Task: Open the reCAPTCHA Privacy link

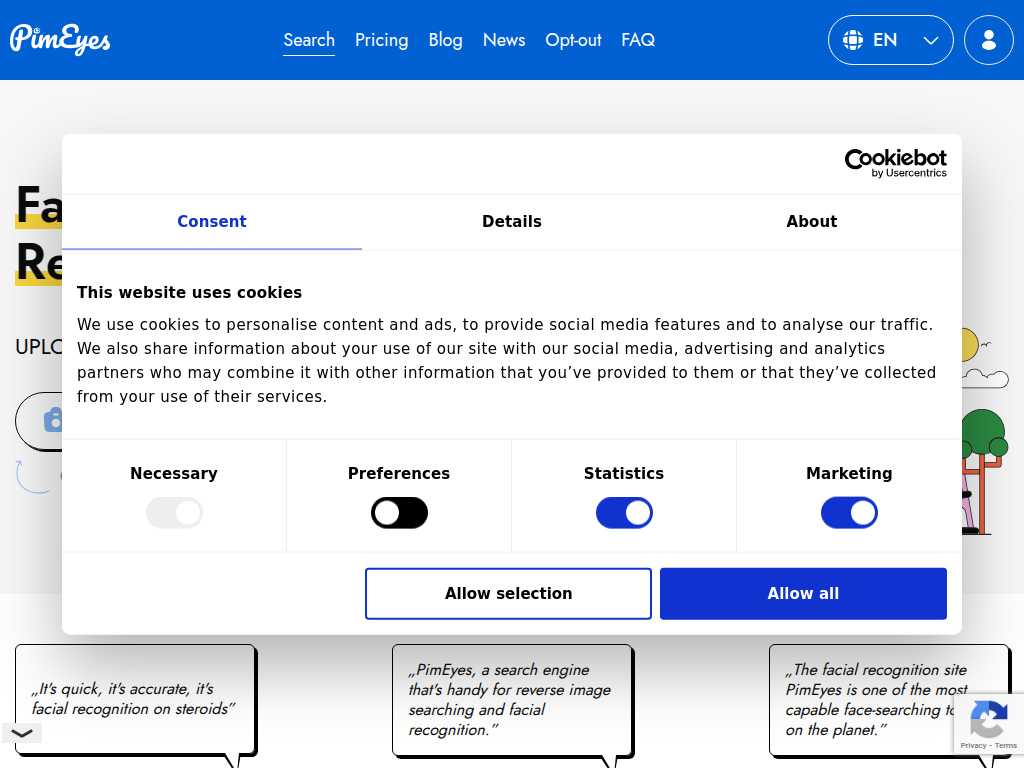Action: pos(973,745)
